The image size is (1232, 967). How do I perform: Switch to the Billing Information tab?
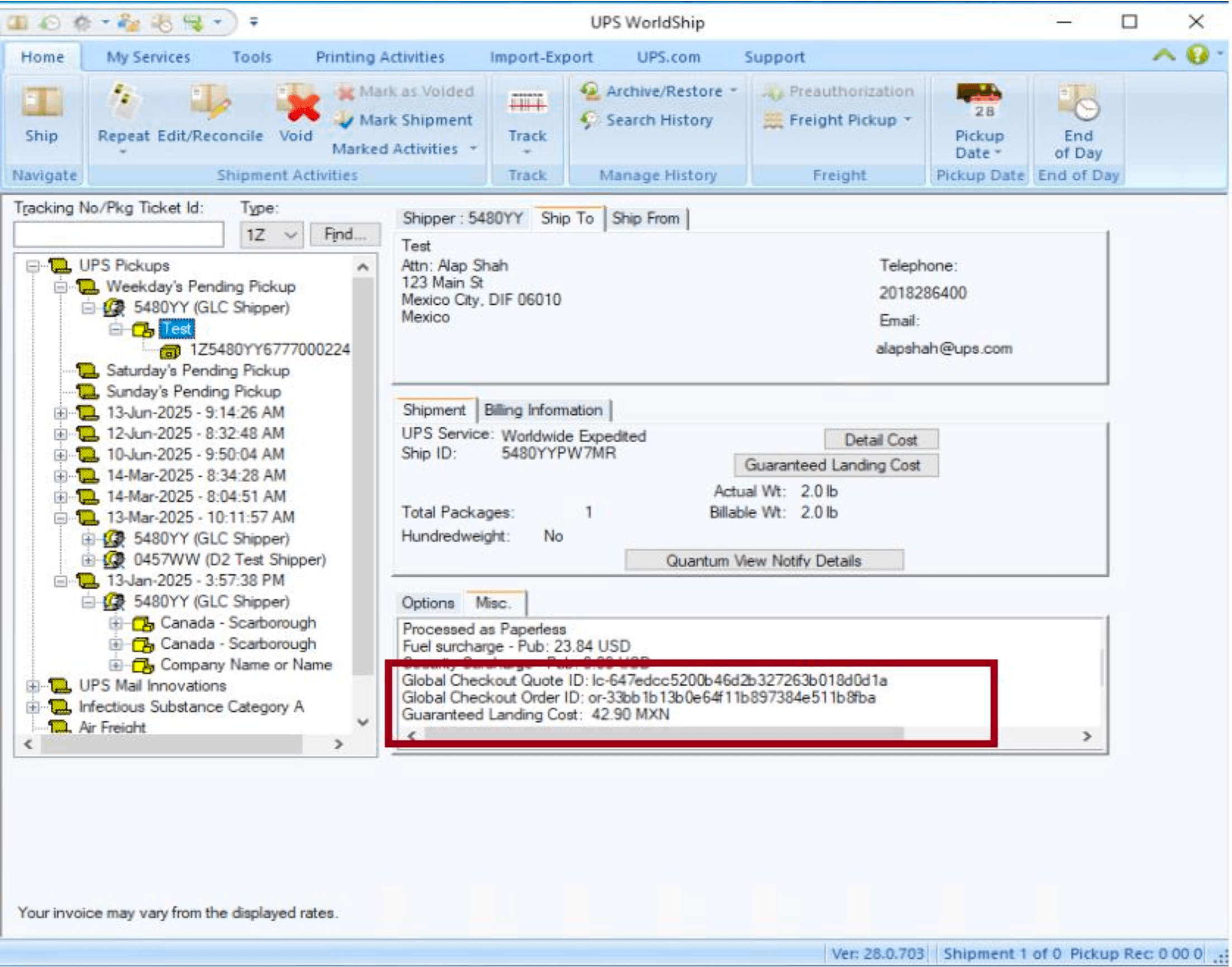pyautogui.click(x=543, y=410)
